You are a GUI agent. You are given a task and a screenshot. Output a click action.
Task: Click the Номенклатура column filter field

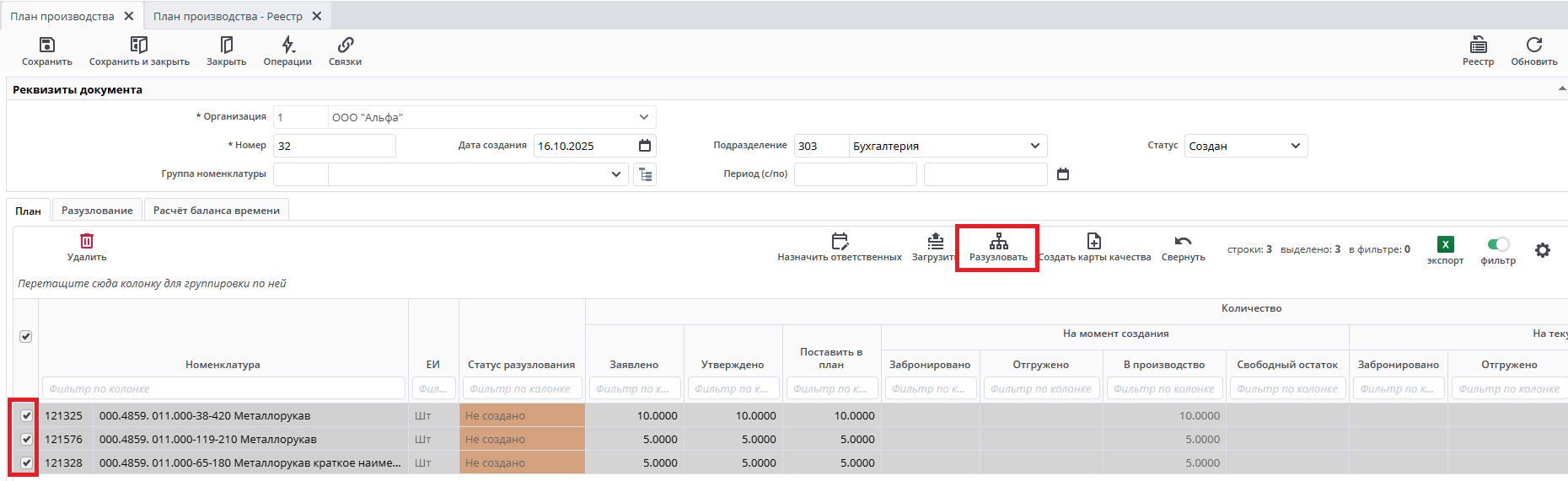(223, 388)
